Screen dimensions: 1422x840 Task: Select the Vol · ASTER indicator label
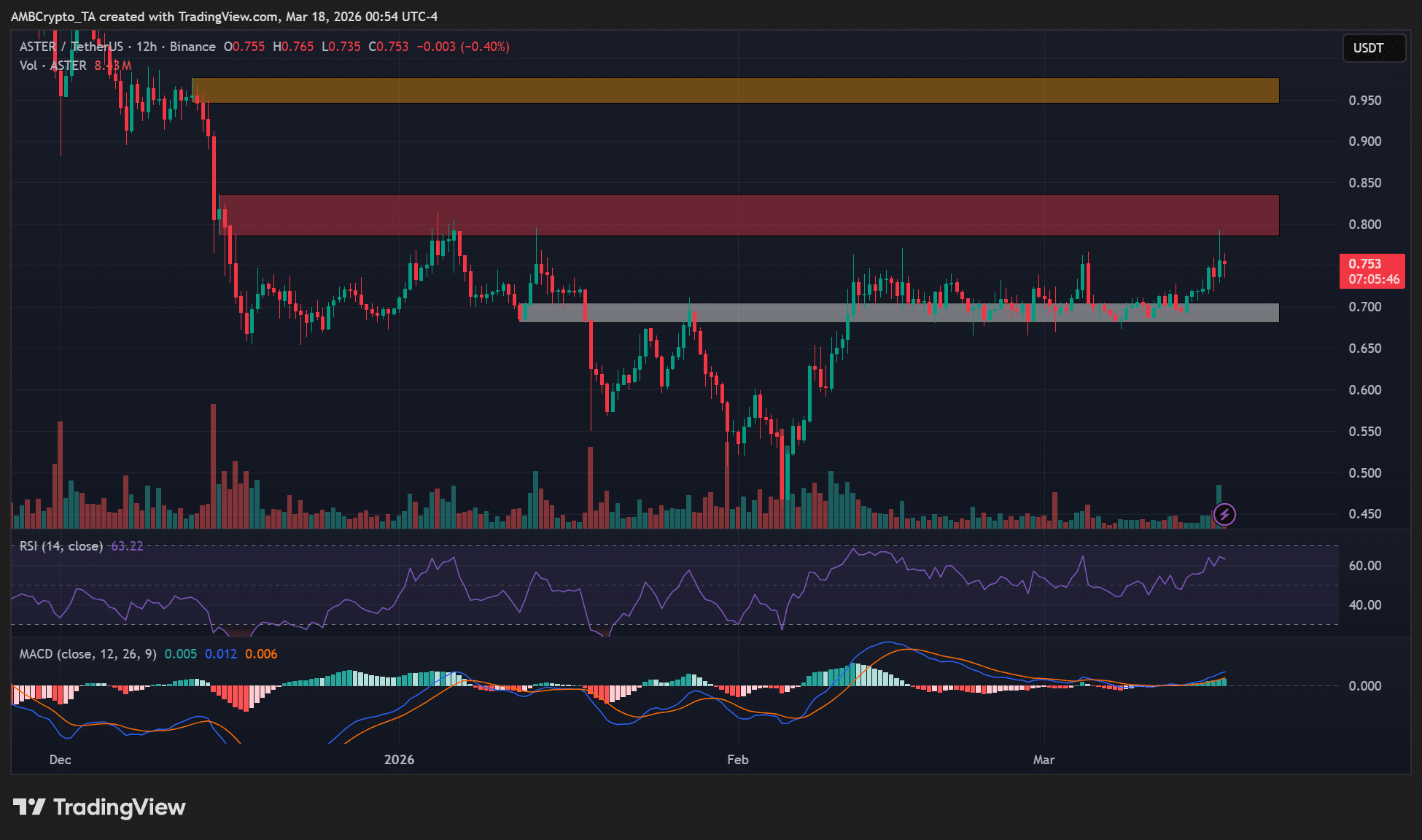(53, 66)
